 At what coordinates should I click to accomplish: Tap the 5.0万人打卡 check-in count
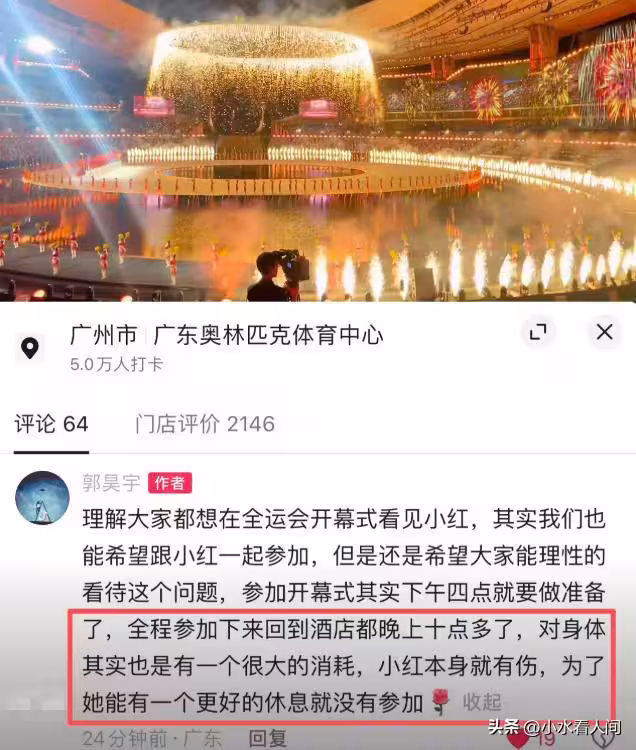117,364
